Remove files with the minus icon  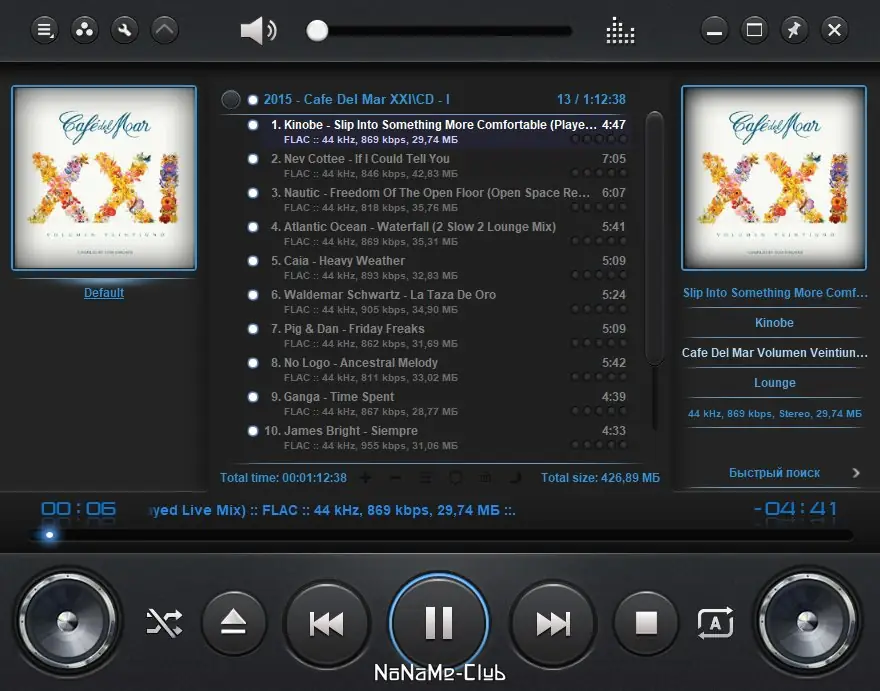click(x=395, y=478)
